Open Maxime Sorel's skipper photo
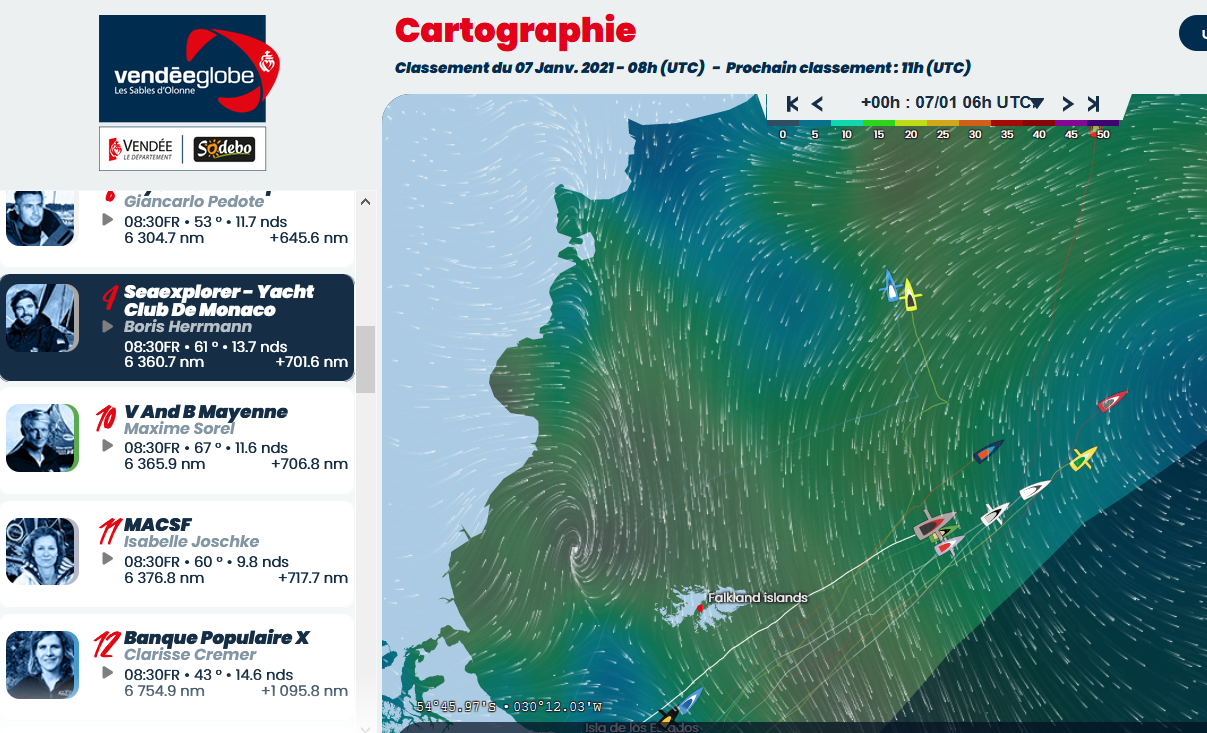The image size is (1207, 733). coord(42,438)
